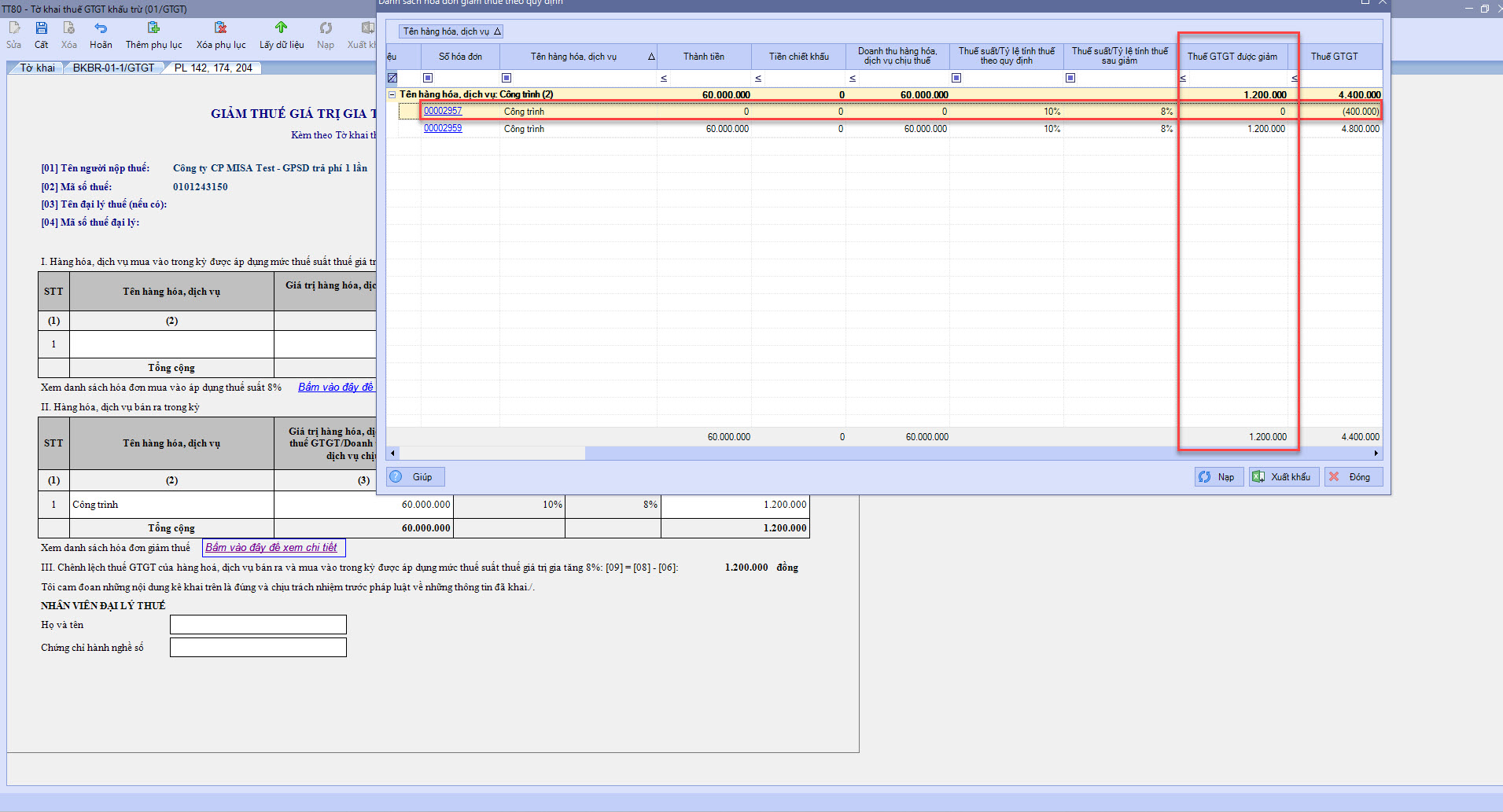
Task: Toggle filter box under Số hóa đơn column
Action: click(428, 78)
